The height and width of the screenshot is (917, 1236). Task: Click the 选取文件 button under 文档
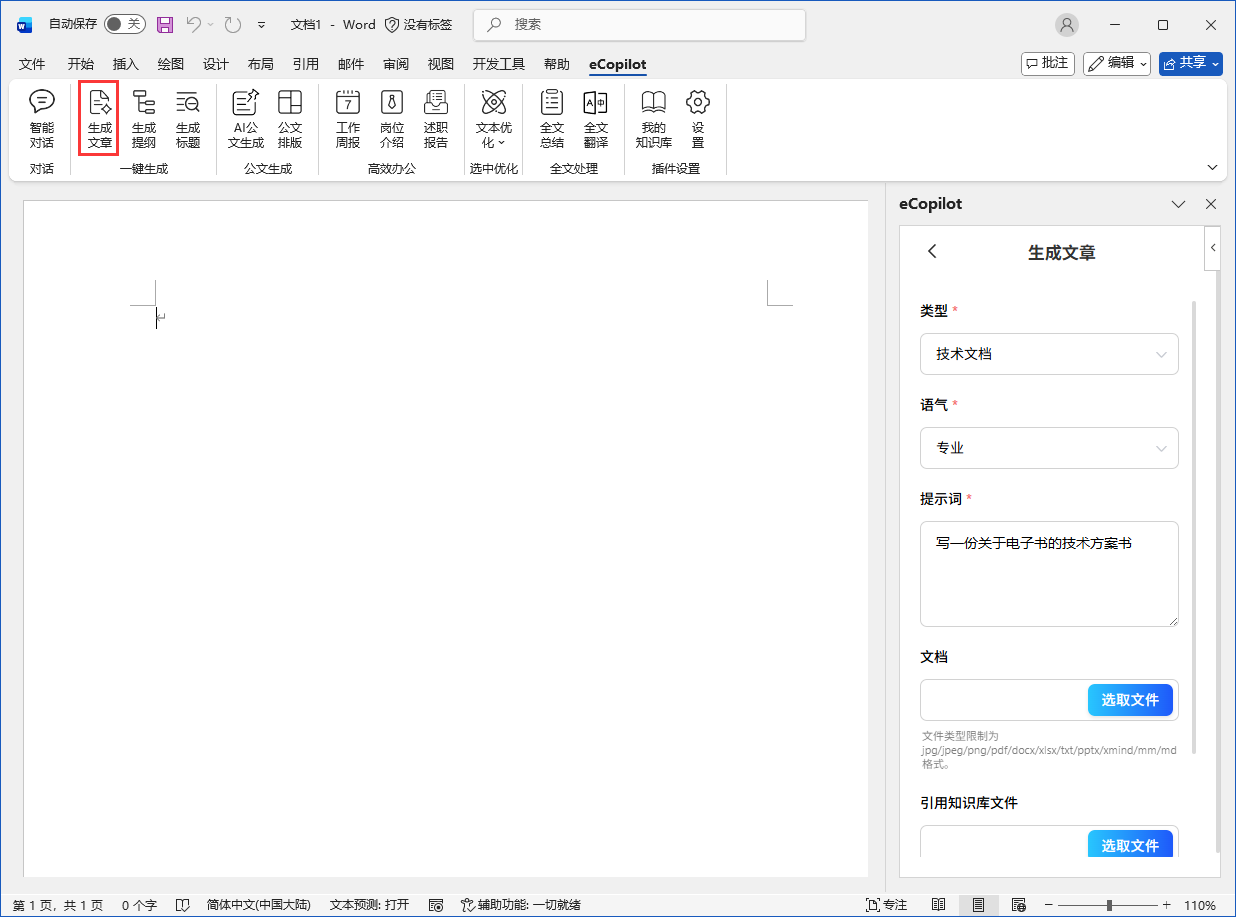[x=1131, y=700]
